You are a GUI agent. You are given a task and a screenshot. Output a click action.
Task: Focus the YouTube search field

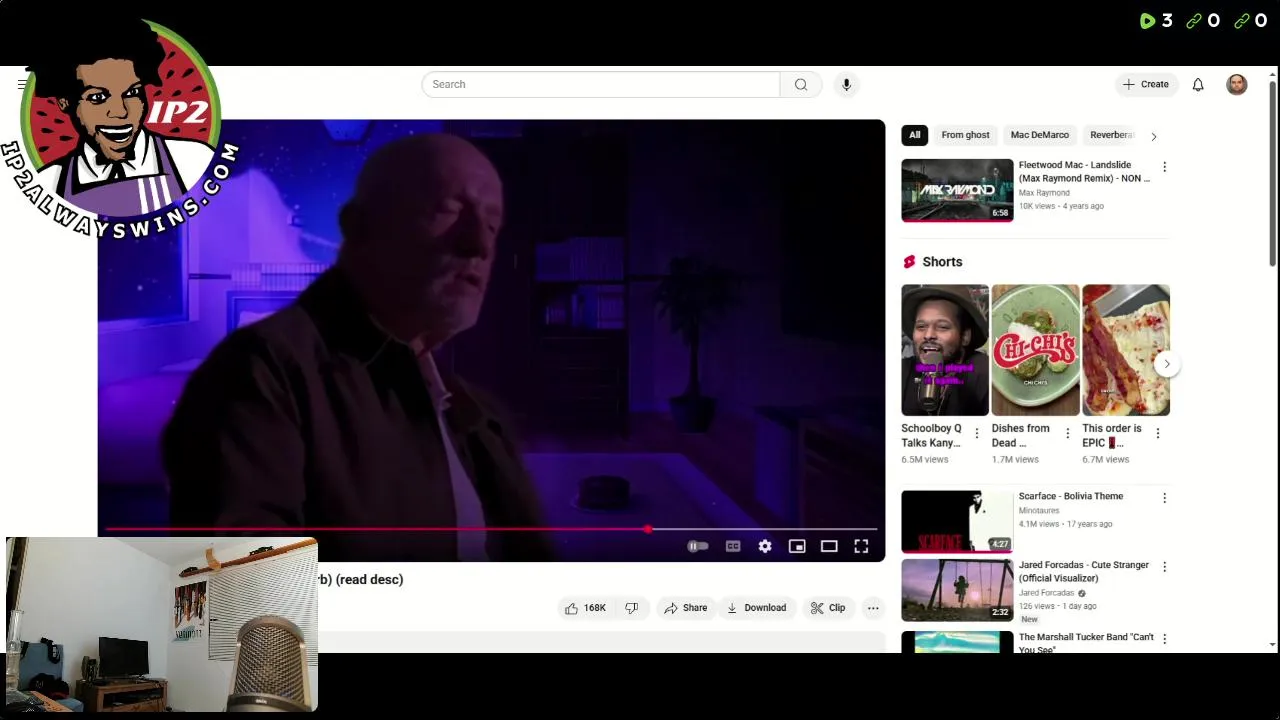pos(600,85)
